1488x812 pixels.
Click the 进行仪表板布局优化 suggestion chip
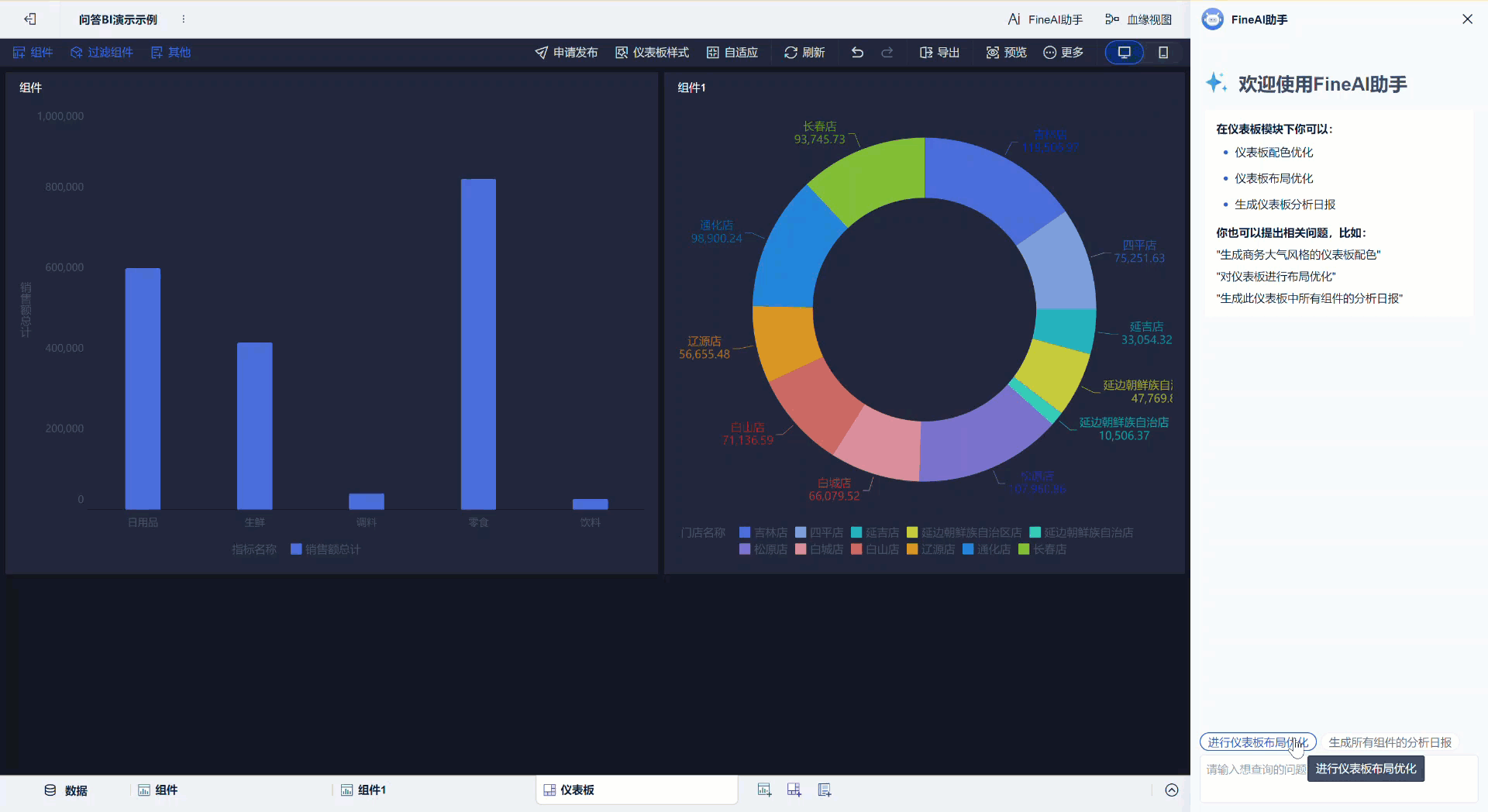(x=1258, y=742)
